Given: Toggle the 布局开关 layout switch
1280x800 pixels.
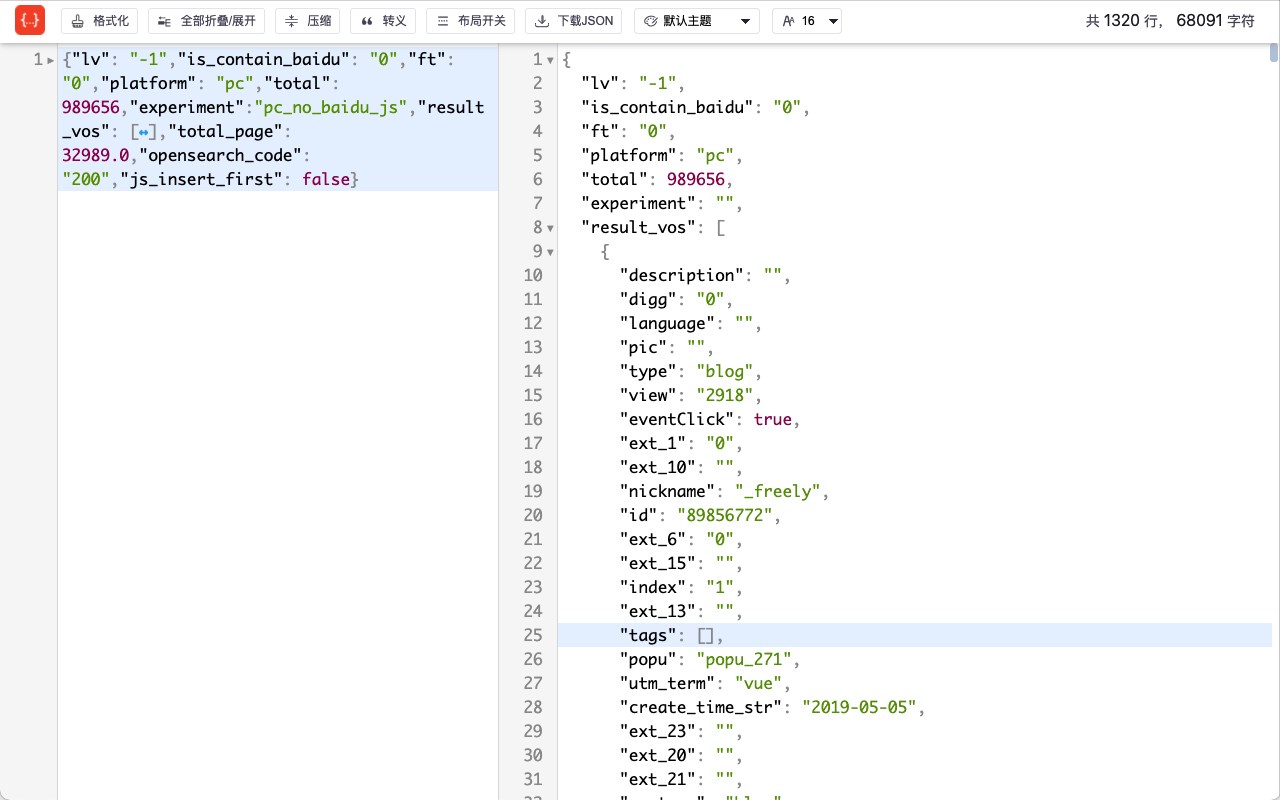Looking at the screenshot, I should coord(471,21).
